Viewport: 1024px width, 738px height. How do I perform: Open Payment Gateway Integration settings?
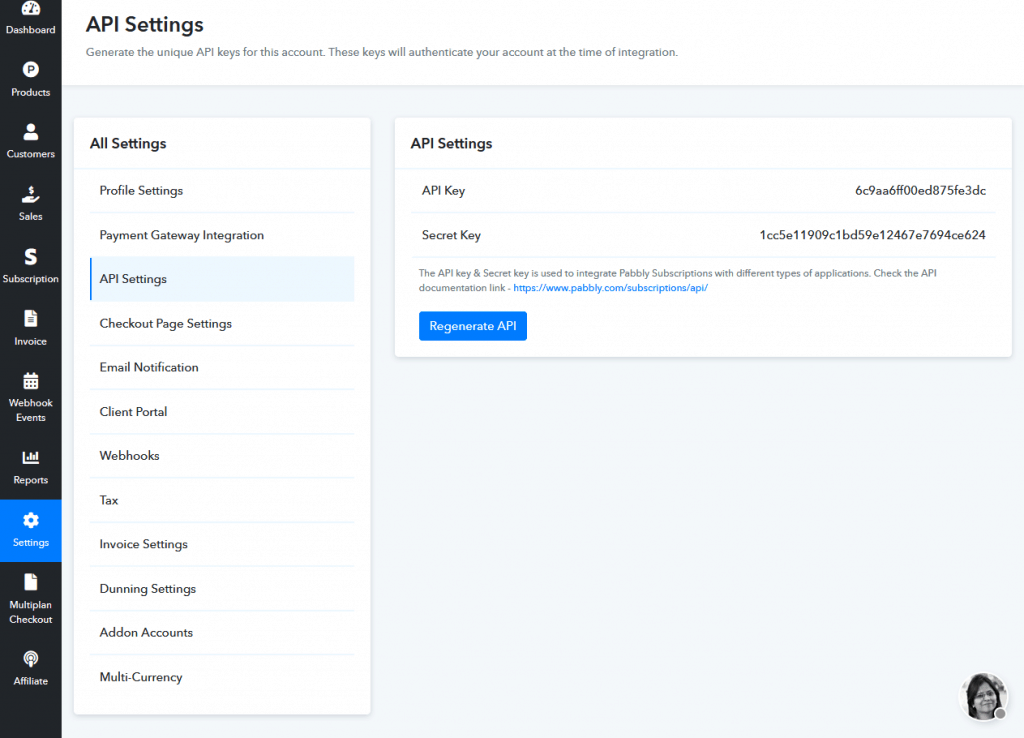pyautogui.click(x=181, y=234)
